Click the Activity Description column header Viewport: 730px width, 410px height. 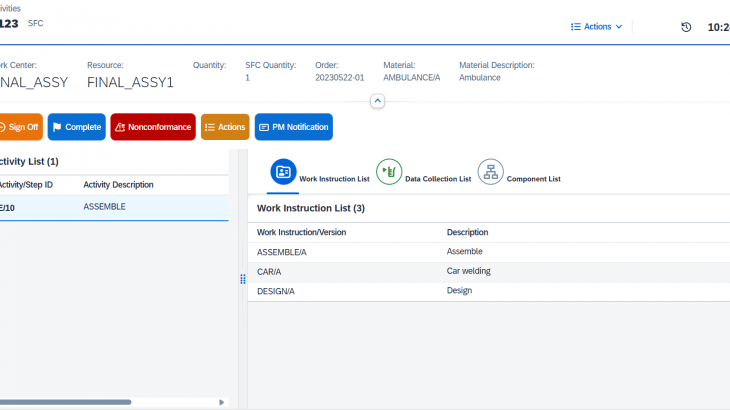pyautogui.click(x=118, y=185)
